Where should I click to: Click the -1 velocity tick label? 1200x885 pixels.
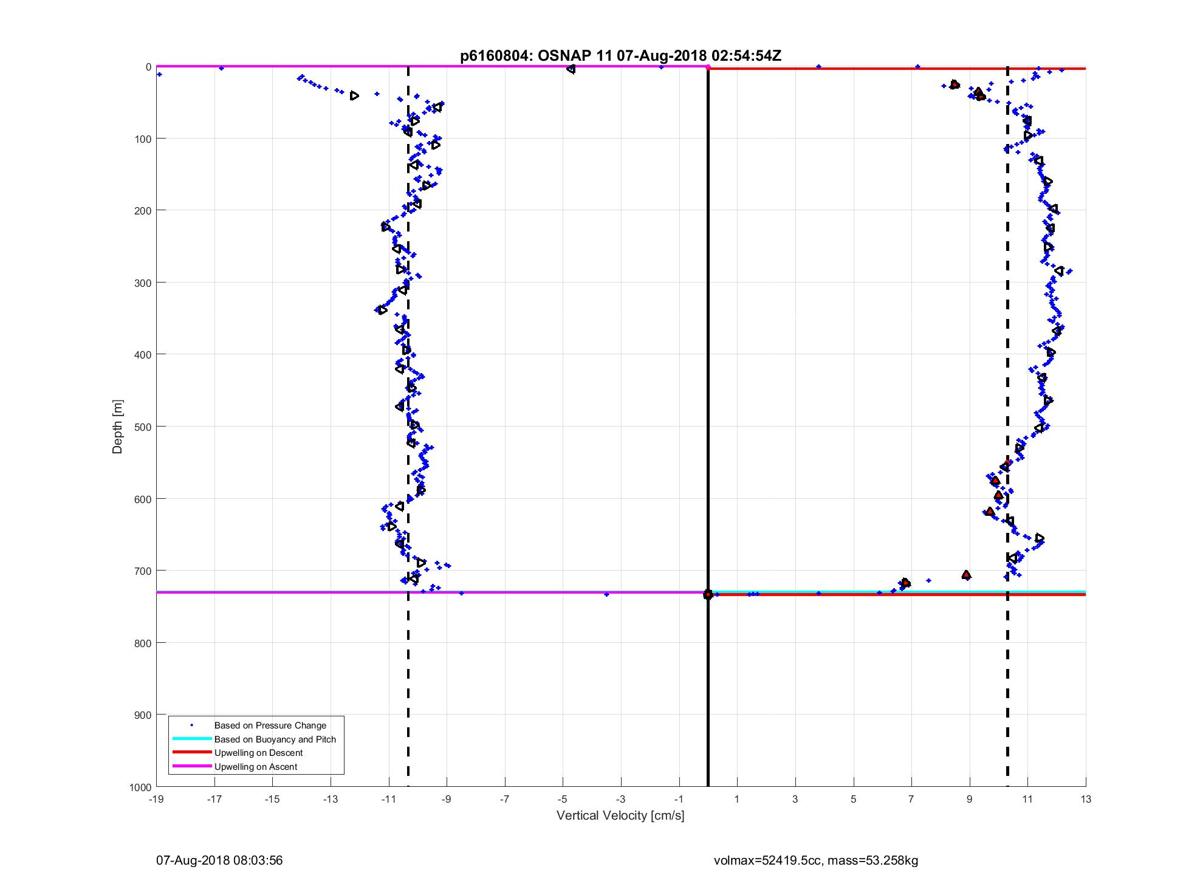(679, 799)
